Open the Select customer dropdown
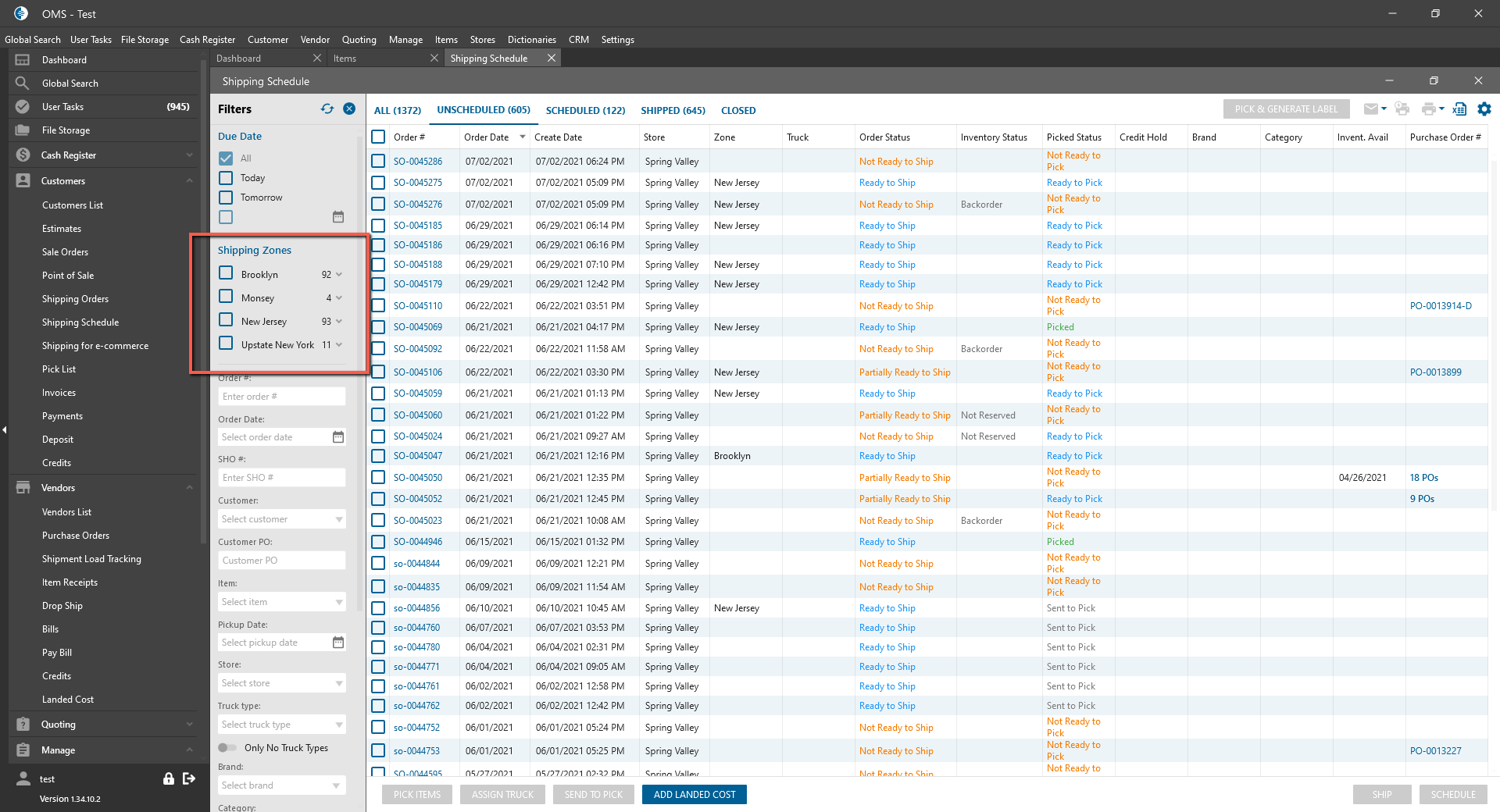1500x812 pixels. point(281,519)
